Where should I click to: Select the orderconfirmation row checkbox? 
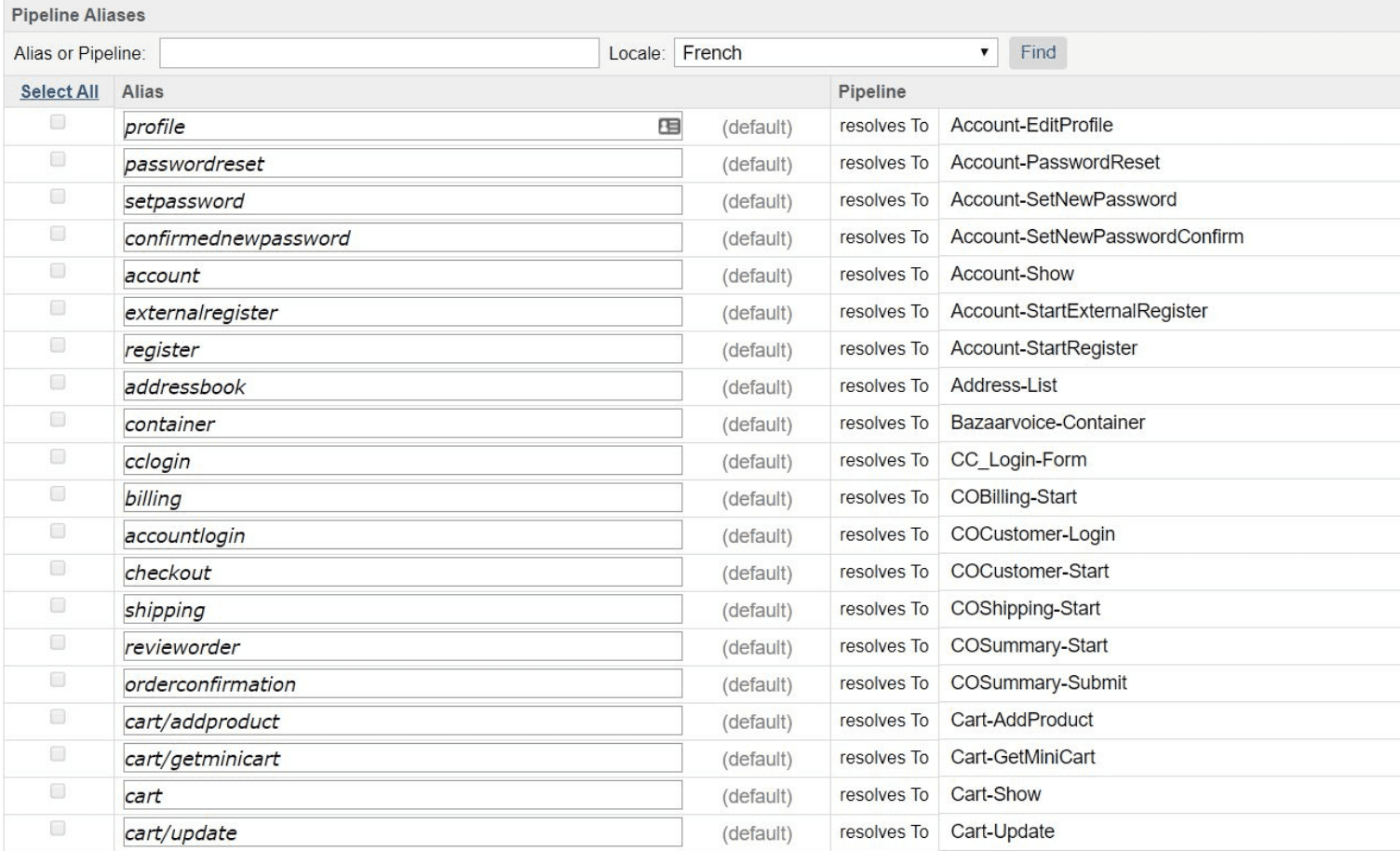[x=58, y=681]
